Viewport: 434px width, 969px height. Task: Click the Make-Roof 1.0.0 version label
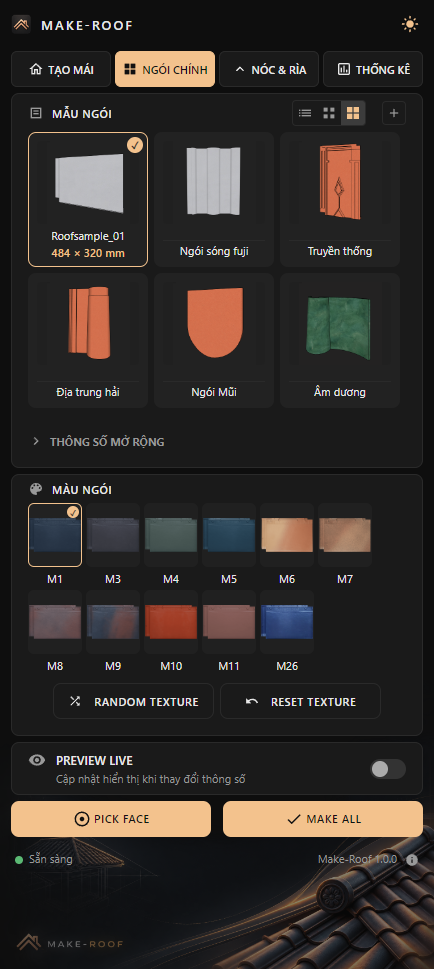[x=357, y=860]
